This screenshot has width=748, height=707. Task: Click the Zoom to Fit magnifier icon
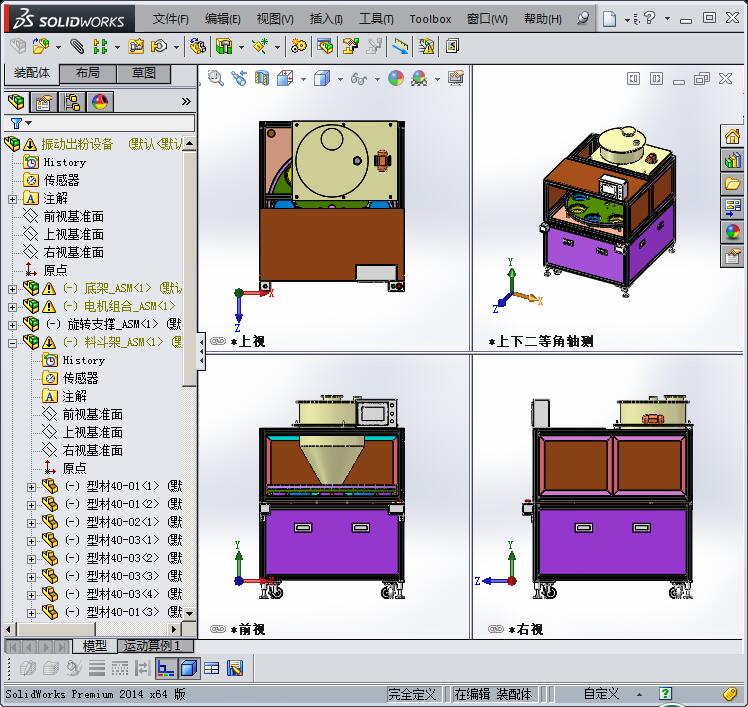pos(216,78)
